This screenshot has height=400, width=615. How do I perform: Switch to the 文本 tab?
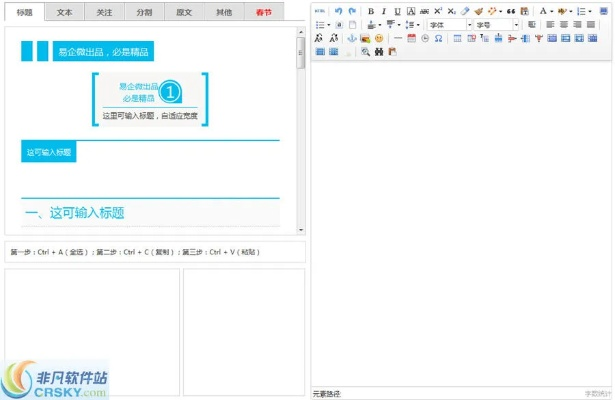64,12
